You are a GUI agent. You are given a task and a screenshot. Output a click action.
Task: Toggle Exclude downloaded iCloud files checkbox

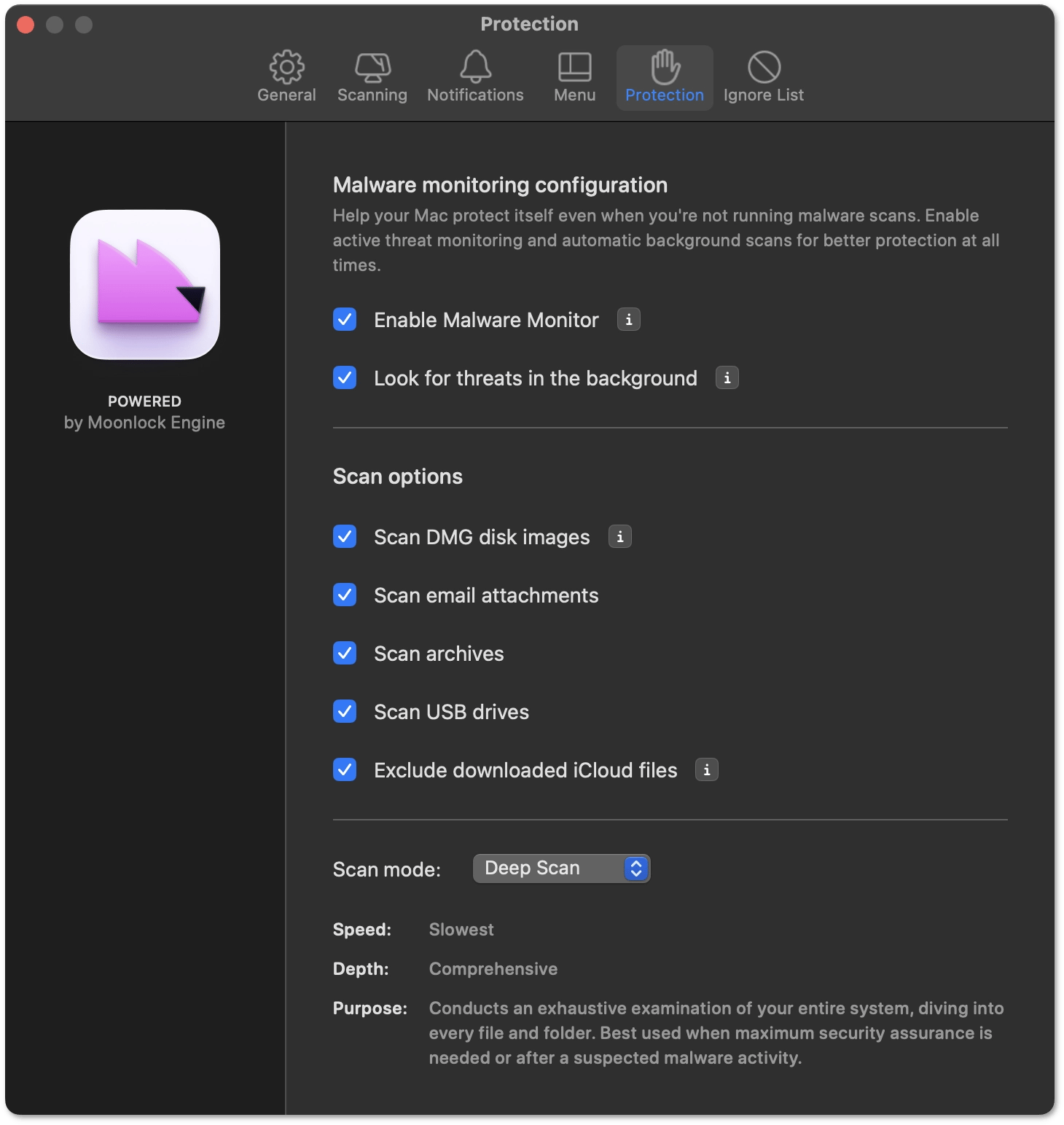pyautogui.click(x=345, y=769)
